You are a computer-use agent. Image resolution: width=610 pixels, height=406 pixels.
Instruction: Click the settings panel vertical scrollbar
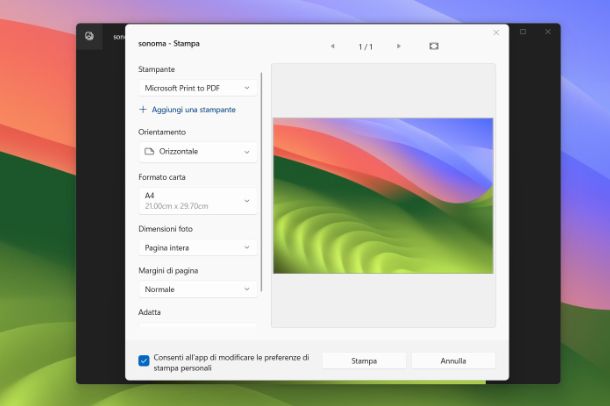click(261, 182)
